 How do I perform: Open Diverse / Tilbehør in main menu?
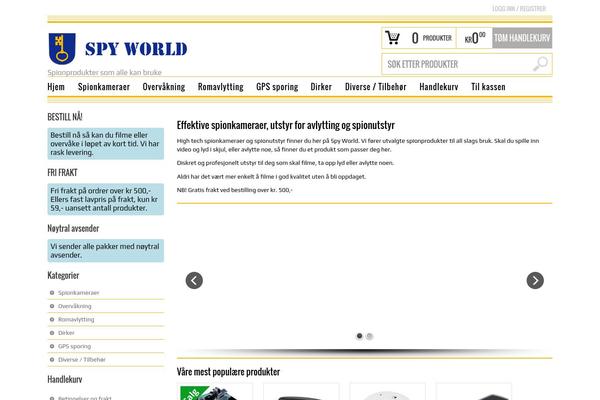click(375, 87)
